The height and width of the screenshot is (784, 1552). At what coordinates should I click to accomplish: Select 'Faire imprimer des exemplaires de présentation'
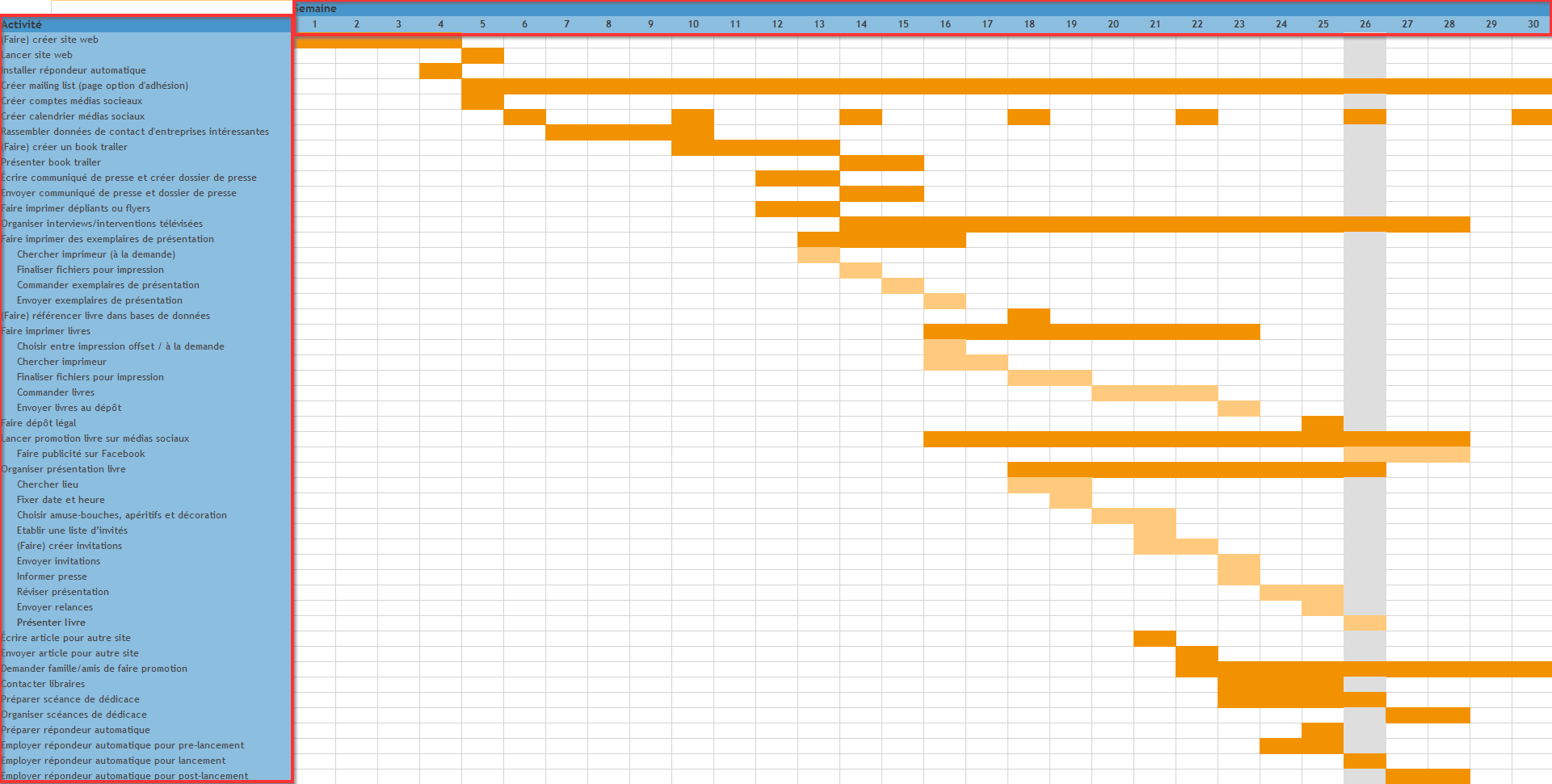click(x=146, y=239)
